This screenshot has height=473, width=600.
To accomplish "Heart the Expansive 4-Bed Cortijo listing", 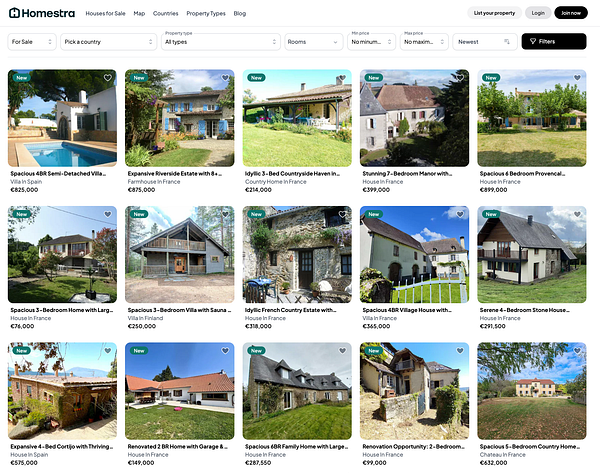I will coord(108,351).
